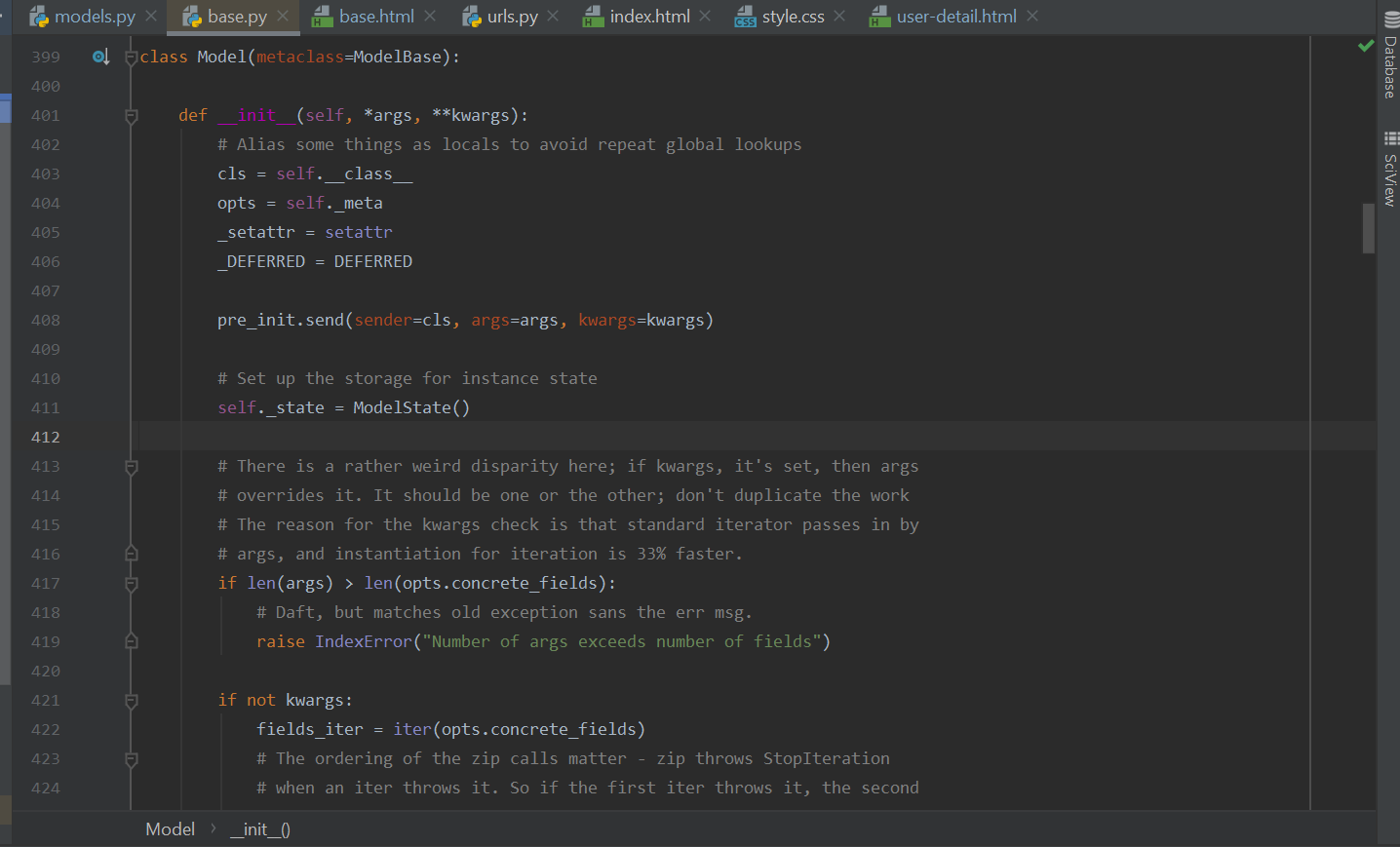
Task: Click line number 420 in the gutter
Action: (x=46, y=672)
